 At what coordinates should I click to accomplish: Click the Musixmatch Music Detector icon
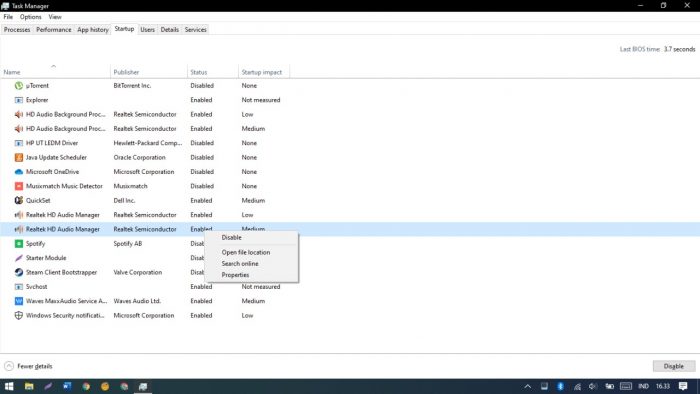18,186
